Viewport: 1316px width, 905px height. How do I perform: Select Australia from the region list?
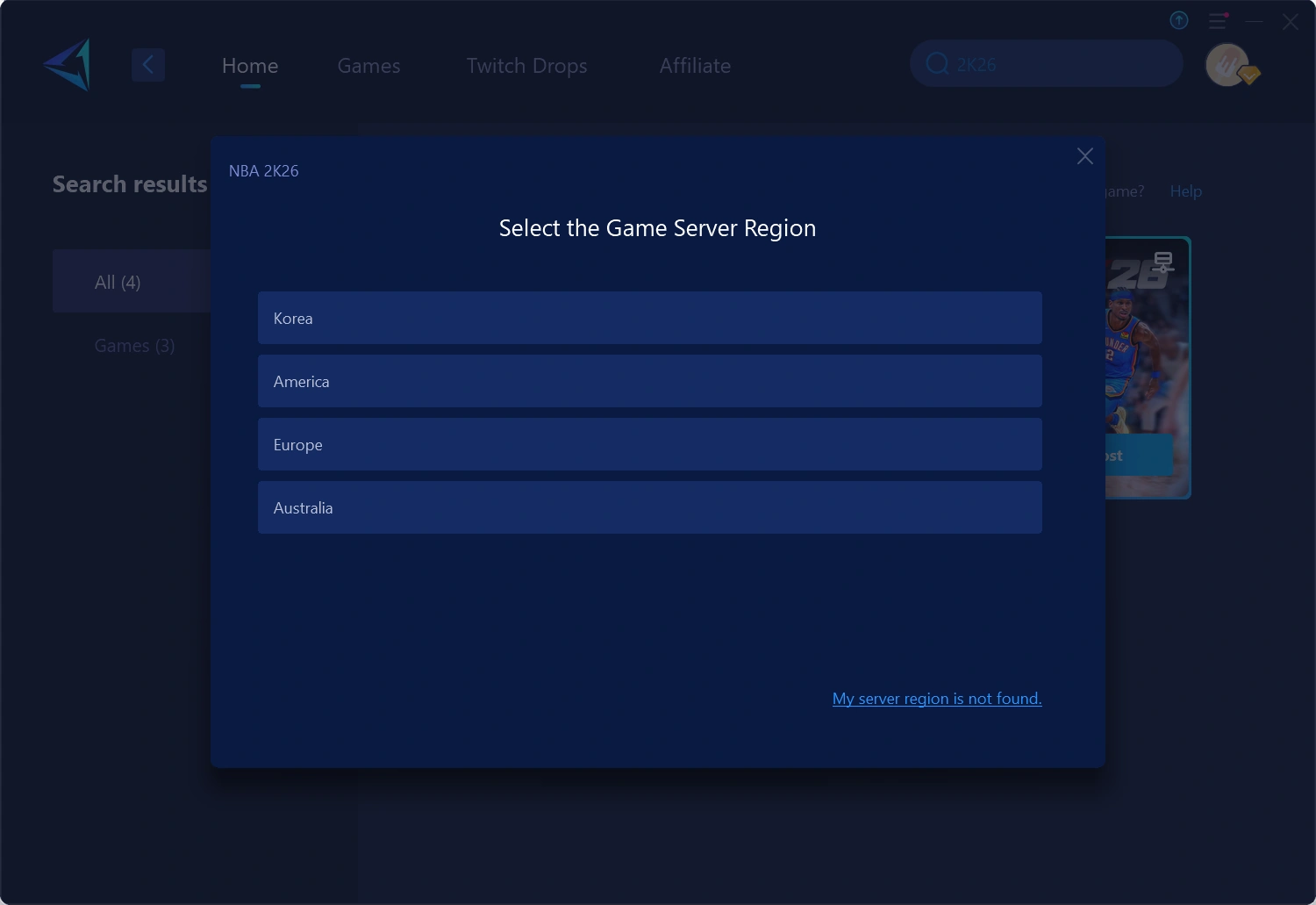click(649, 507)
